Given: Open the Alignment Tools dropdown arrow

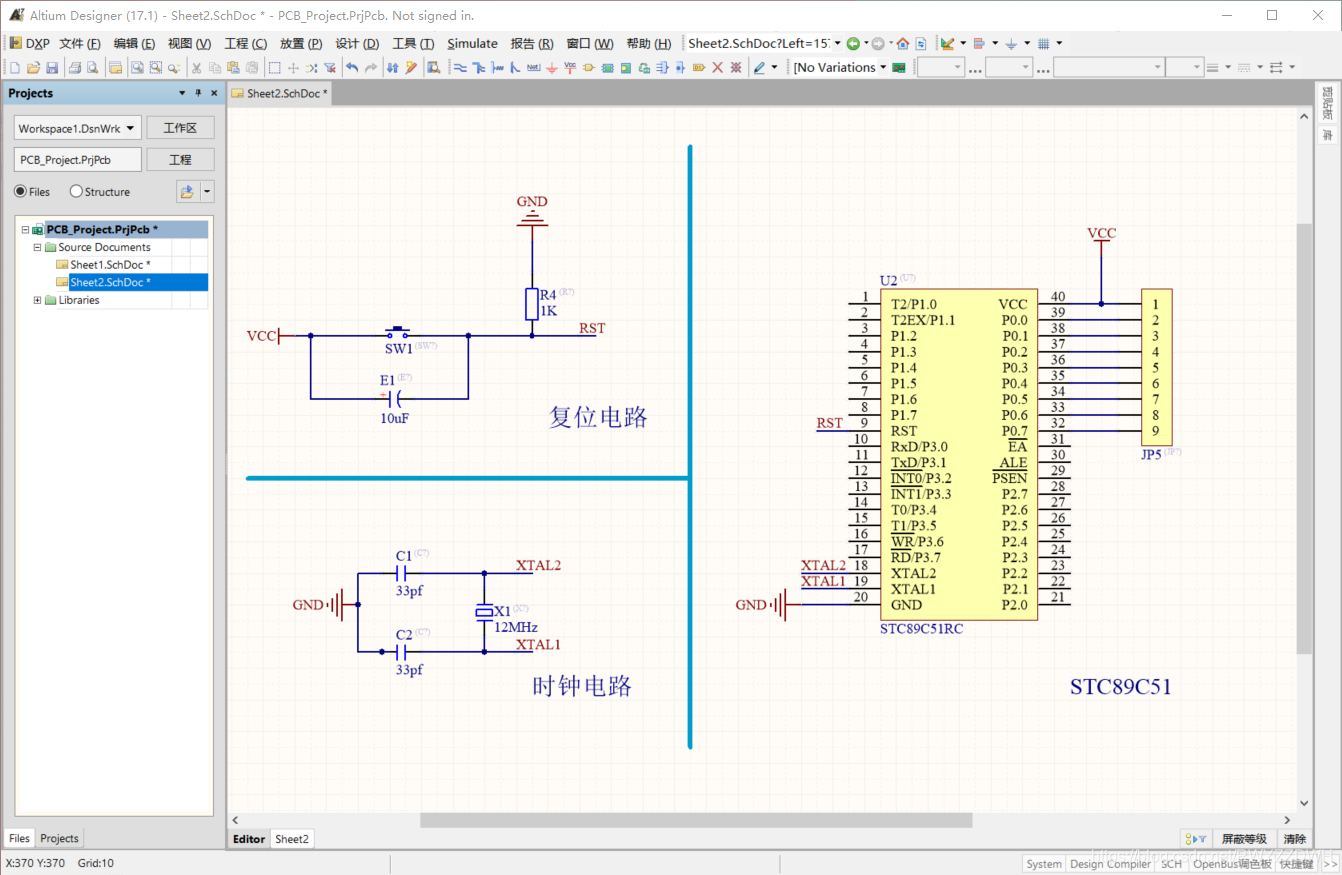Looking at the screenshot, I should click(995, 43).
